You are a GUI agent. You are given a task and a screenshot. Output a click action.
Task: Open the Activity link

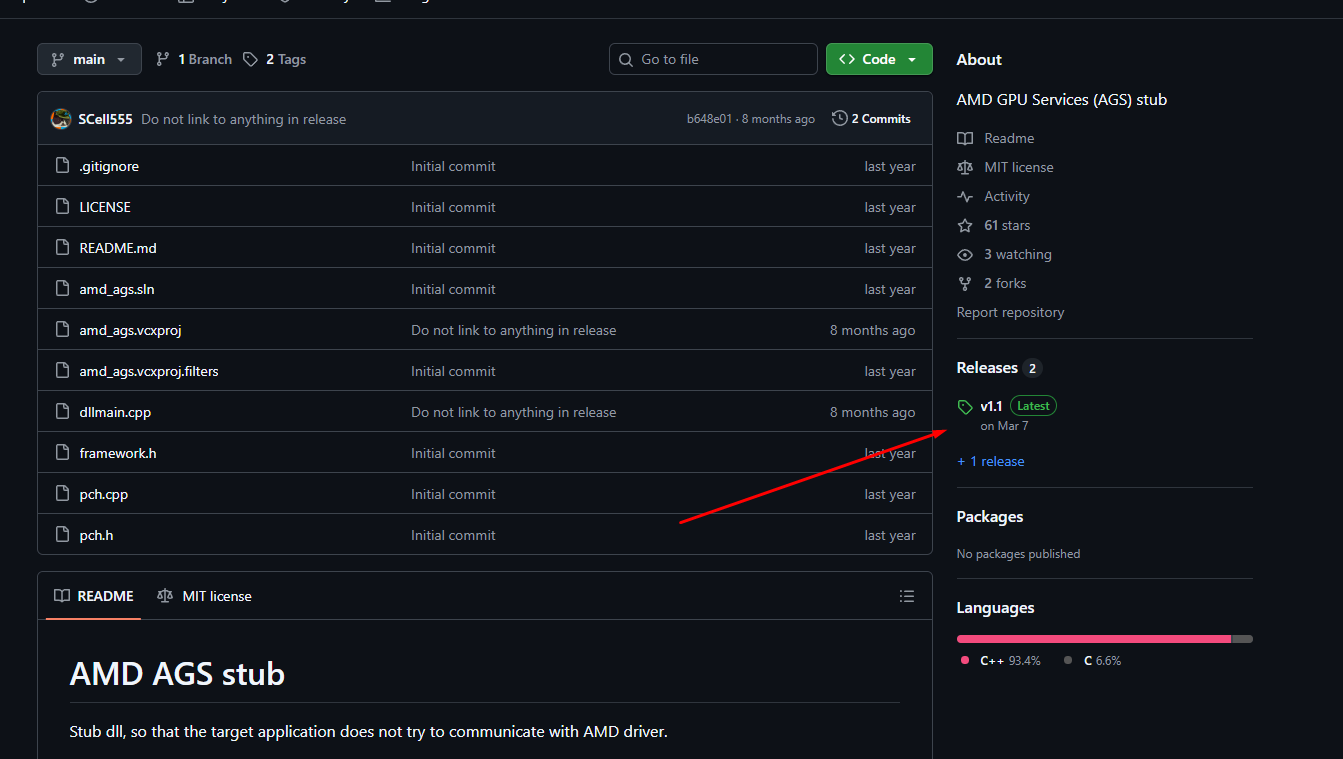(x=1007, y=196)
